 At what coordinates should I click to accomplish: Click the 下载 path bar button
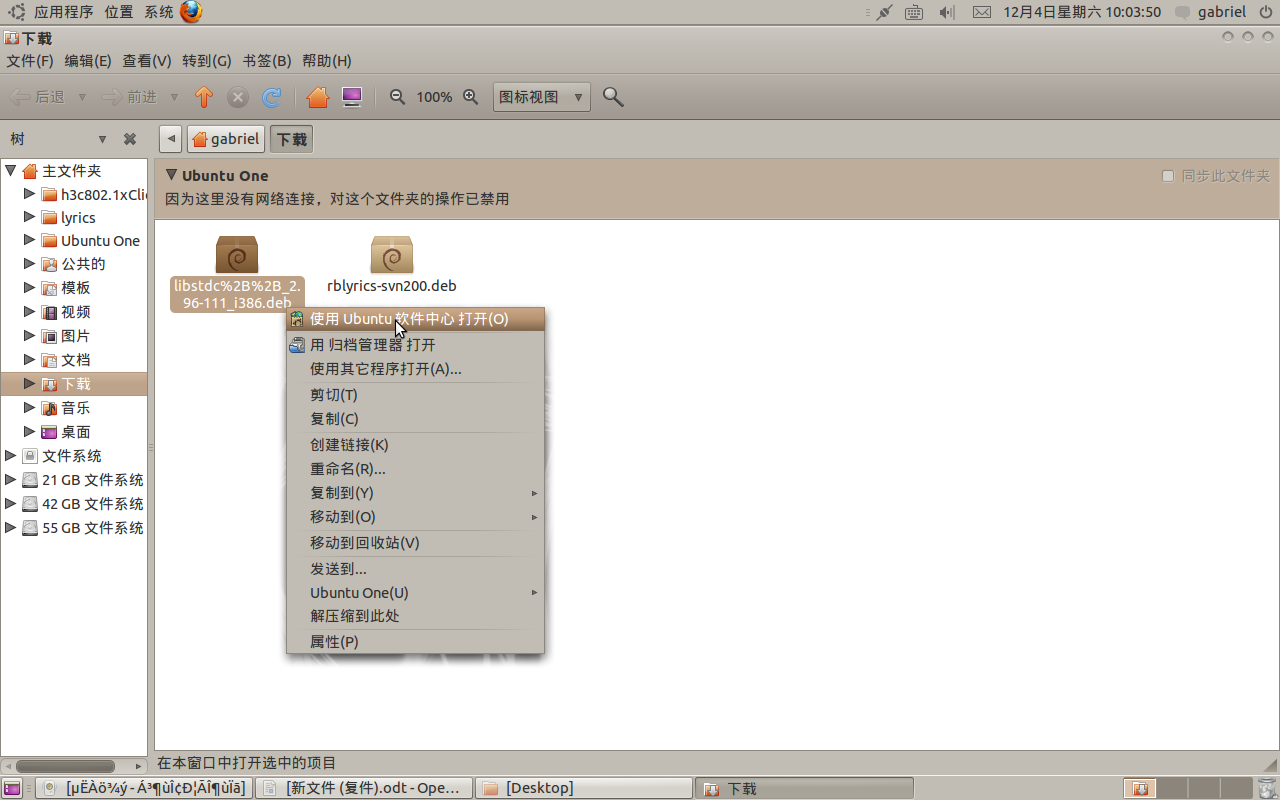tap(292, 139)
